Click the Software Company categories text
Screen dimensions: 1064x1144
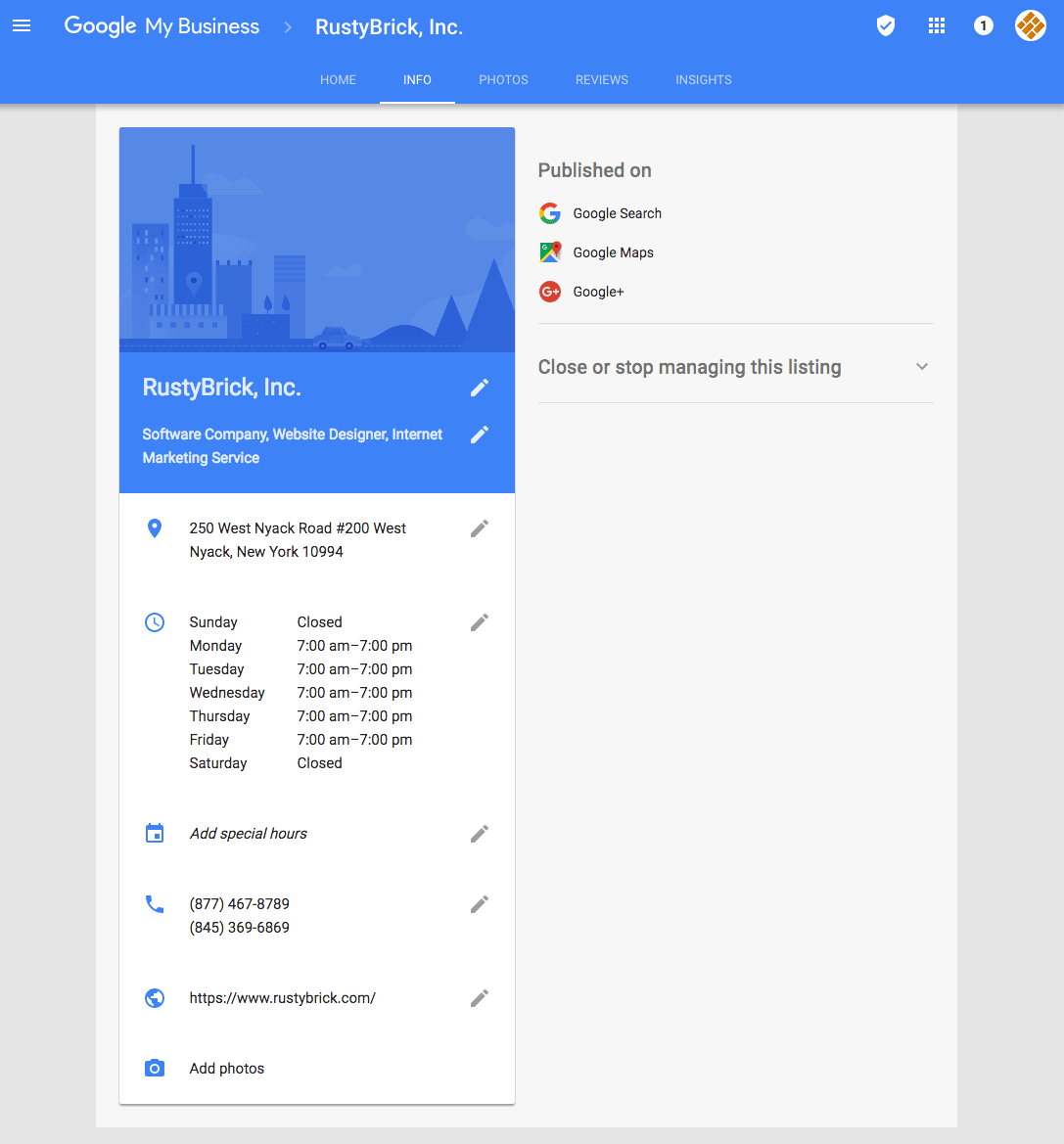click(292, 446)
